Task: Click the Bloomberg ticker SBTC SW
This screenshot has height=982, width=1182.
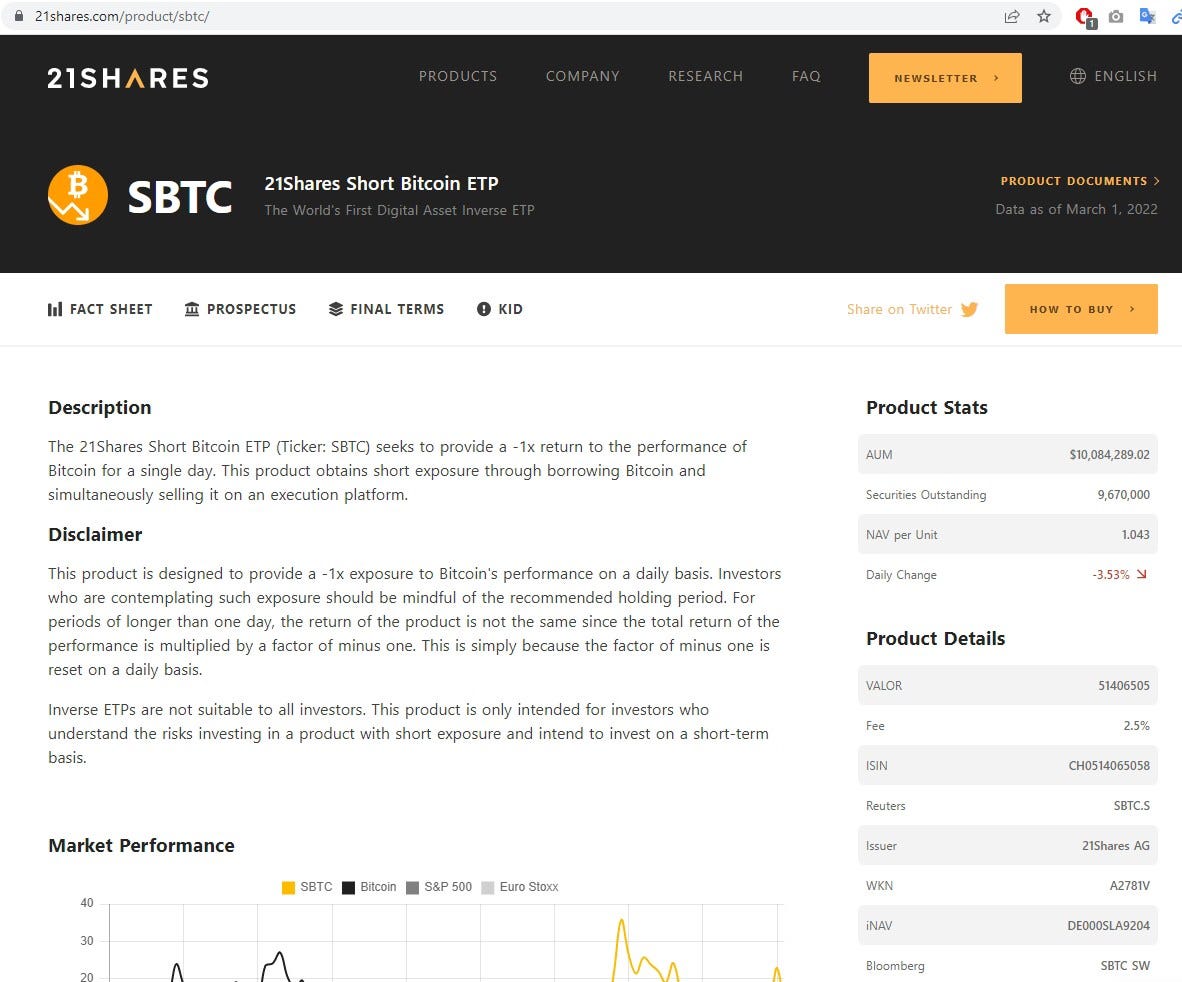Action: (1125, 965)
